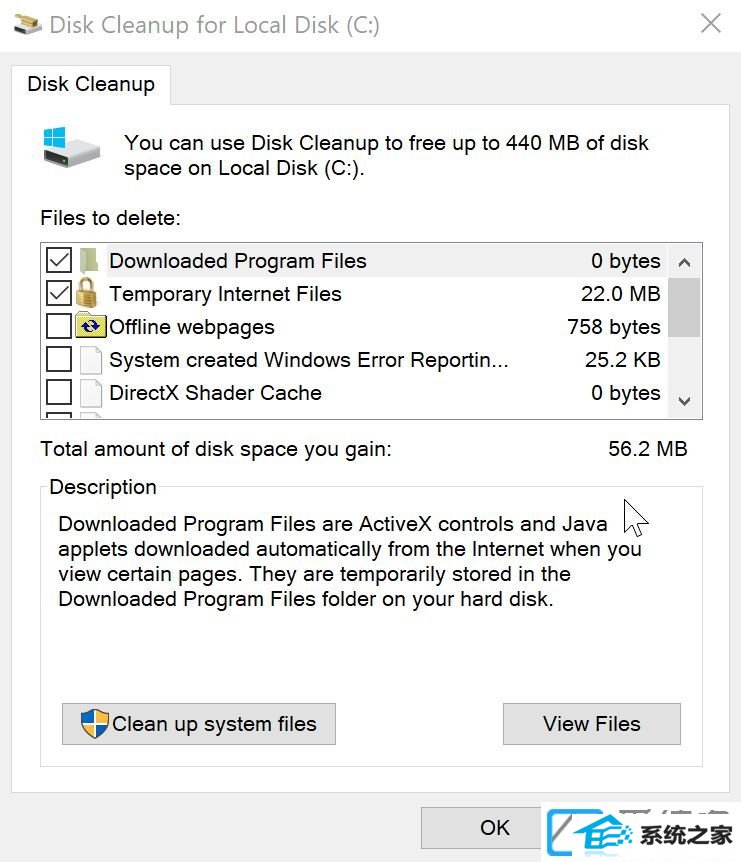Select the Disk Cleanup tab
Image resolution: width=741 pixels, height=862 pixels.
91,84
